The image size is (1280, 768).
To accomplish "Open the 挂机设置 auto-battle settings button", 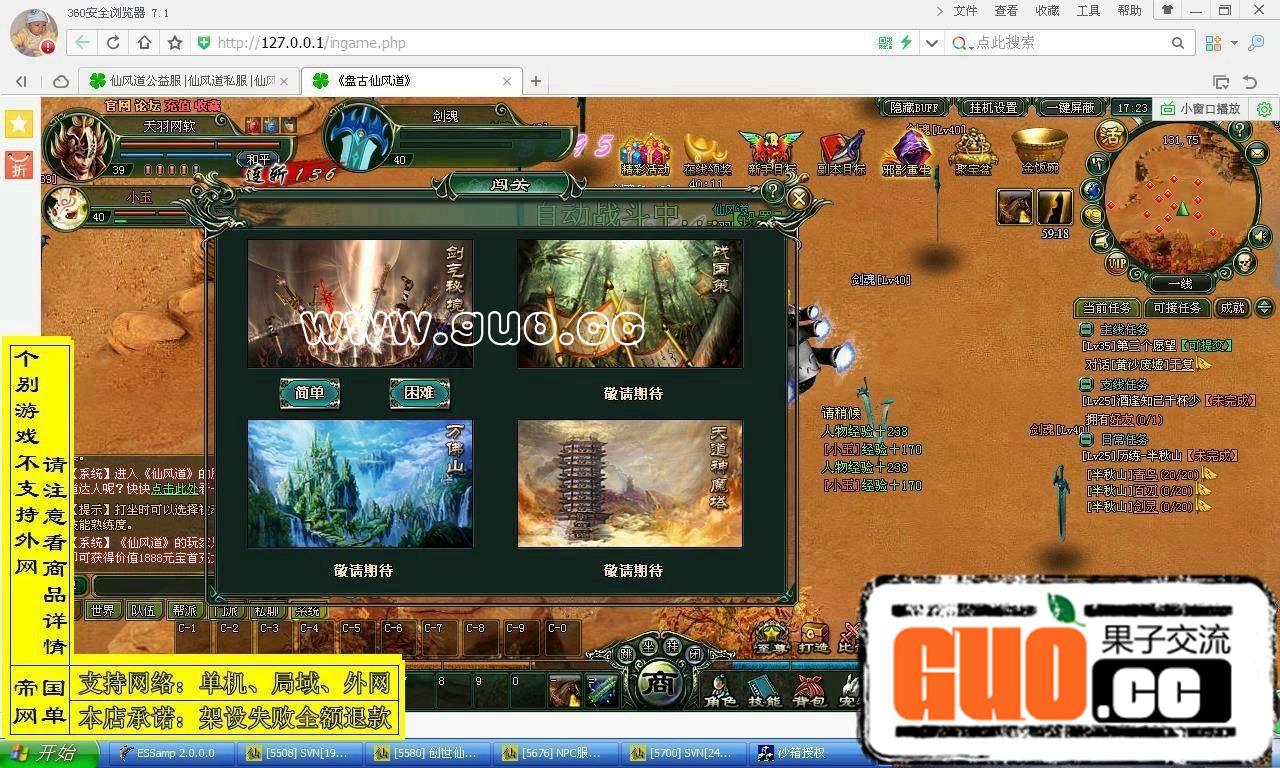I will click(x=992, y=107).
